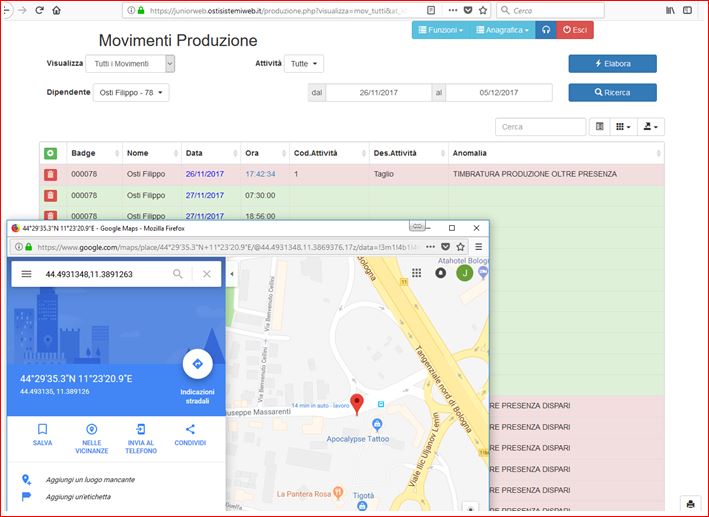This screenshot has height=517, width=709.
Task: Sort by Nome column header
Action: (x=152, y=153)
